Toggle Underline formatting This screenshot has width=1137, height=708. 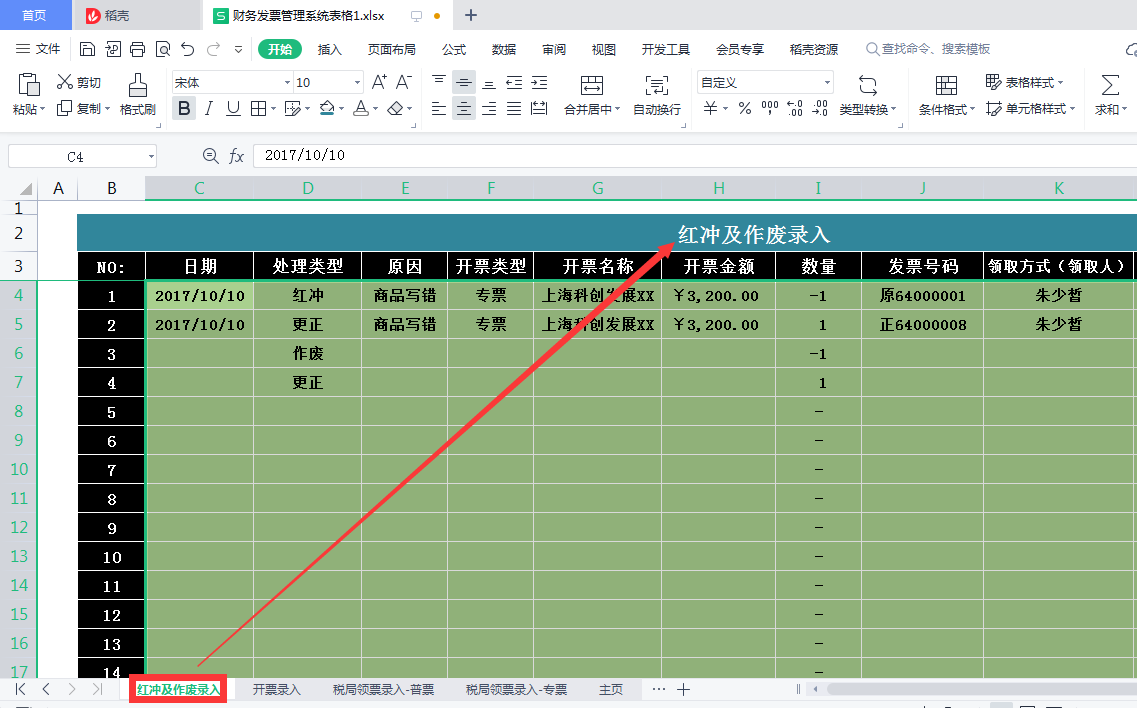tap(233, 109)
